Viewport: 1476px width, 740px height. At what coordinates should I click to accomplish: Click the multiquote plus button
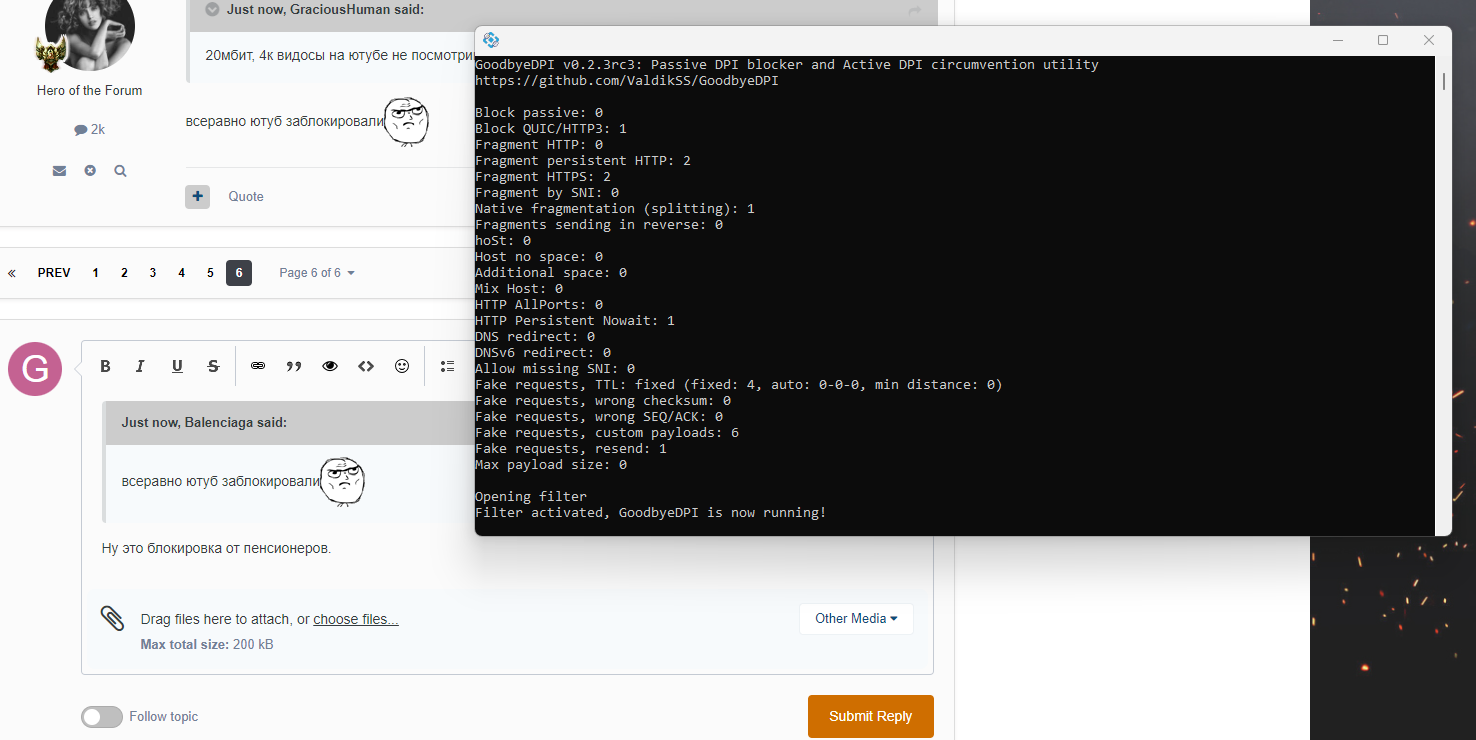(x=197, y=196)
